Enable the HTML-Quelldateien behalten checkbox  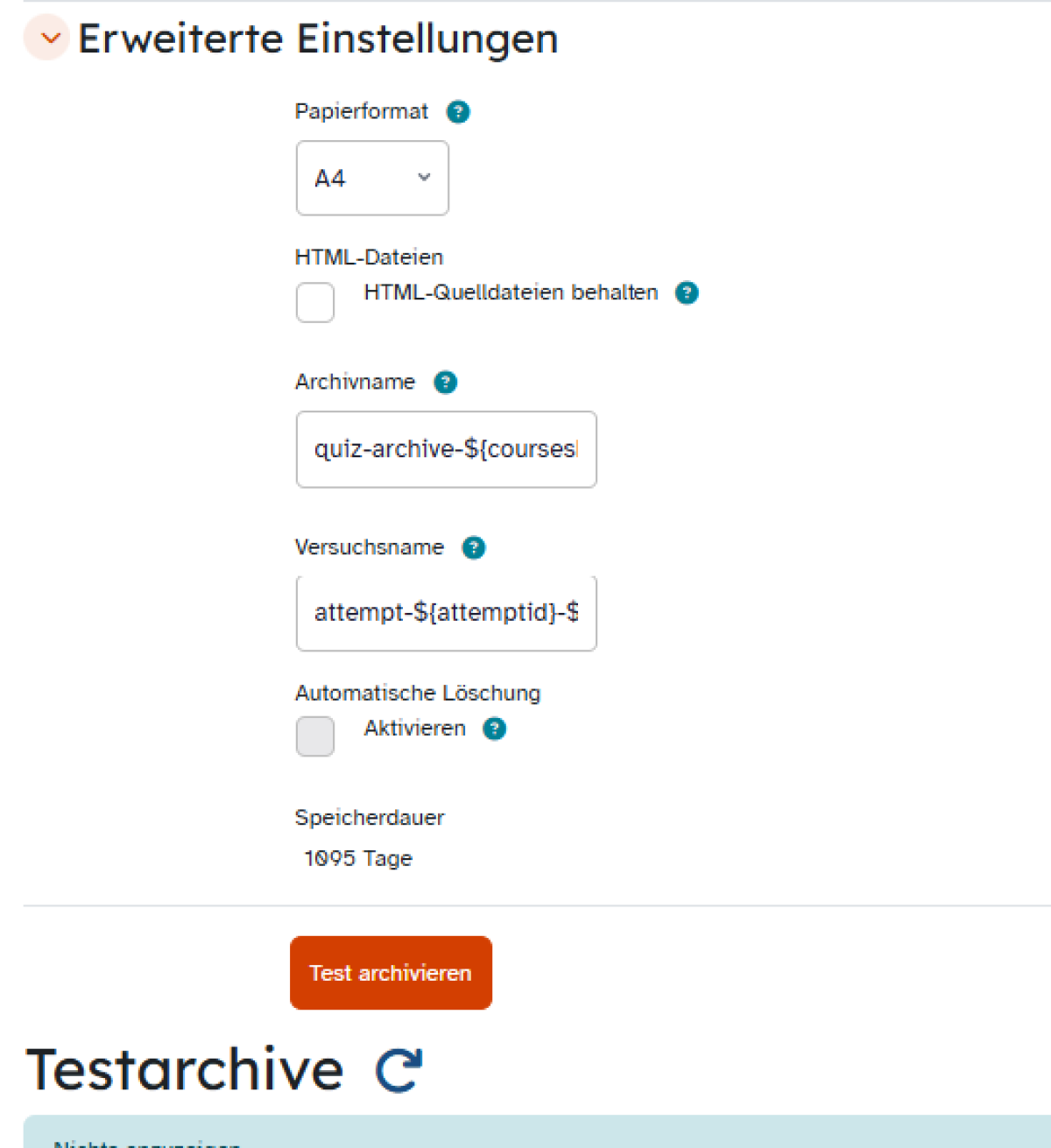pyautogui.click(x=315, y=302)
